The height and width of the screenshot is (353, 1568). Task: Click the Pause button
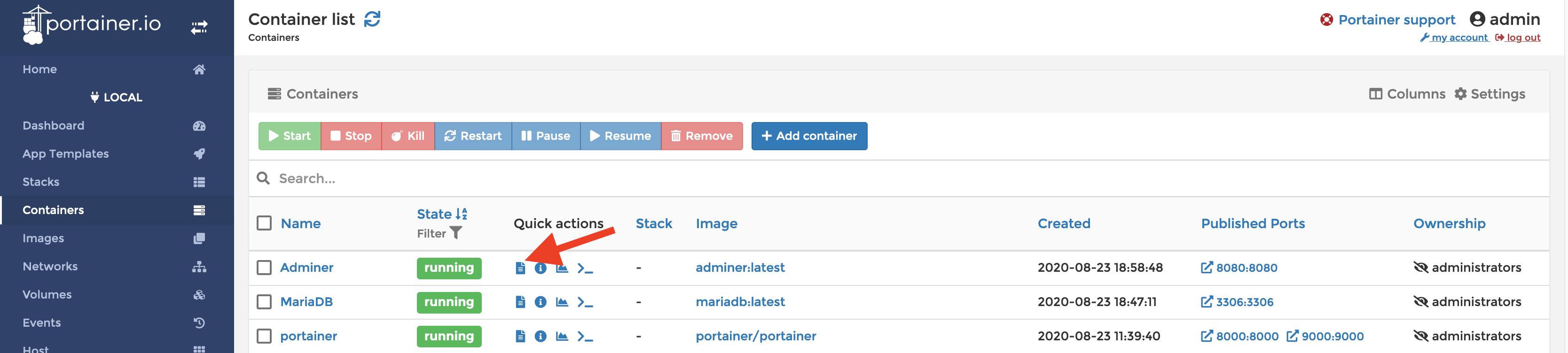(546, 136)
